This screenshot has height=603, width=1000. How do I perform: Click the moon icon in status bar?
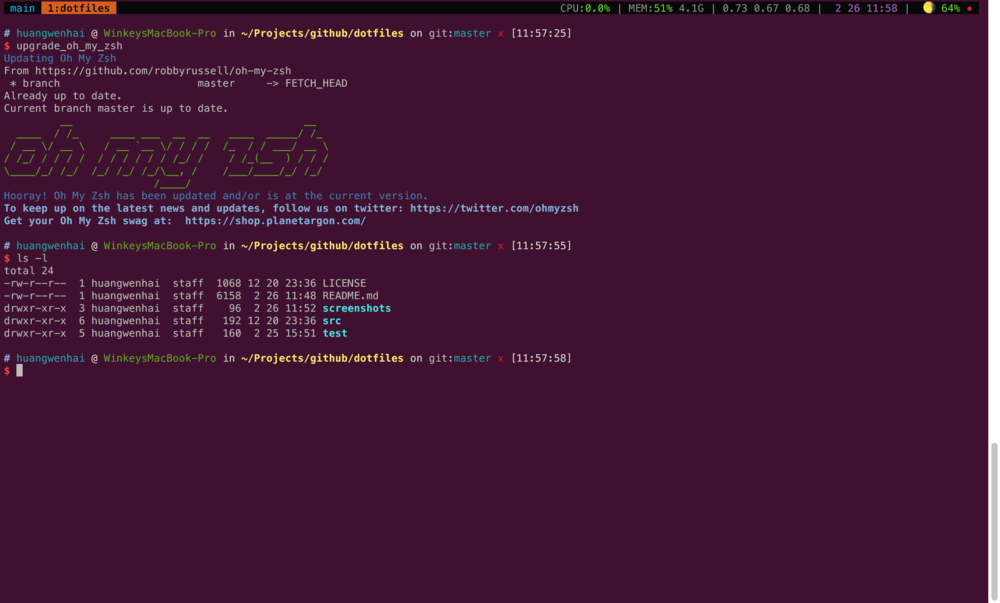(x=928, y=8)
